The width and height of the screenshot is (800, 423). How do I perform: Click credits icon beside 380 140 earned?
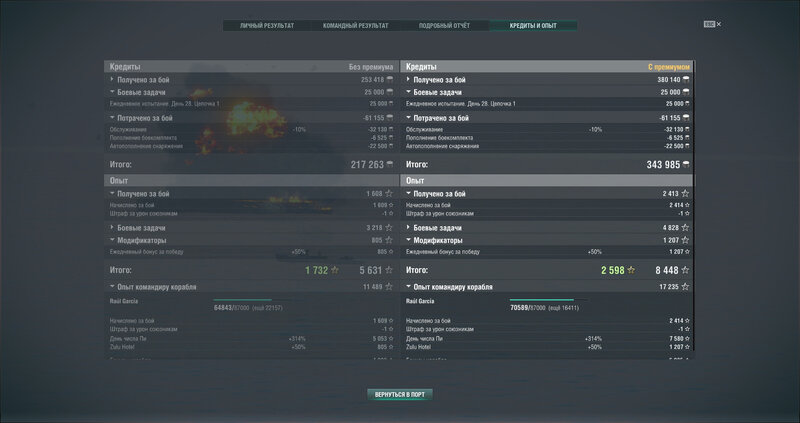pyautogui.click(x=688, y=79)
